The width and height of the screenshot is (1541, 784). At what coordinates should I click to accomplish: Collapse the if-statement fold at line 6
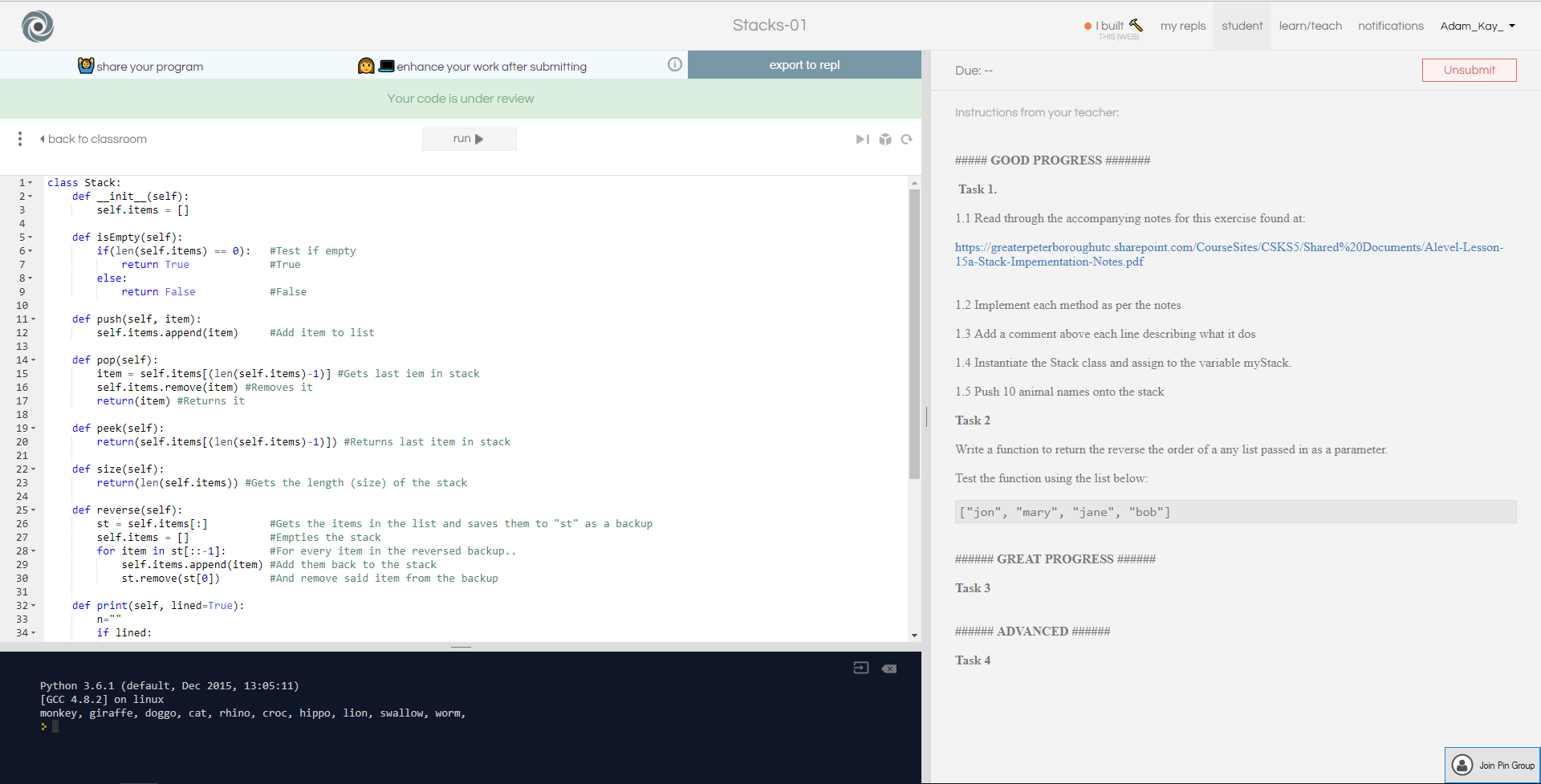[x=30, y=251]
